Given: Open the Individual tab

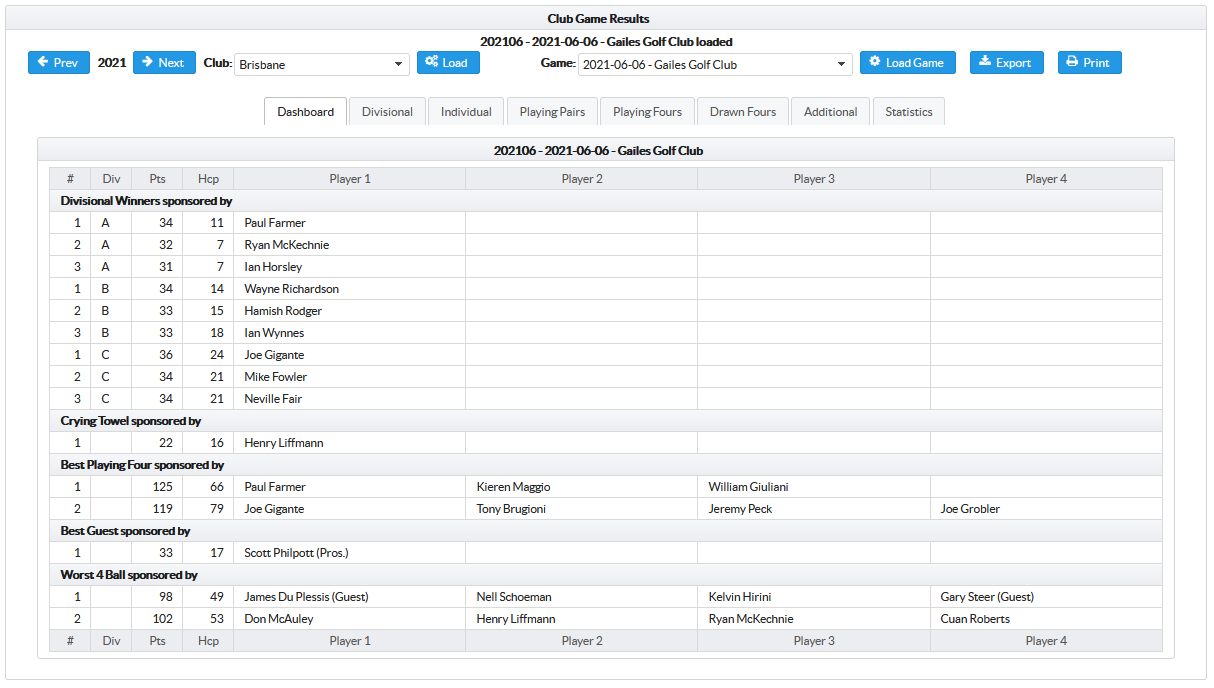Looking at the screenshot, I should tap(466, 112).
